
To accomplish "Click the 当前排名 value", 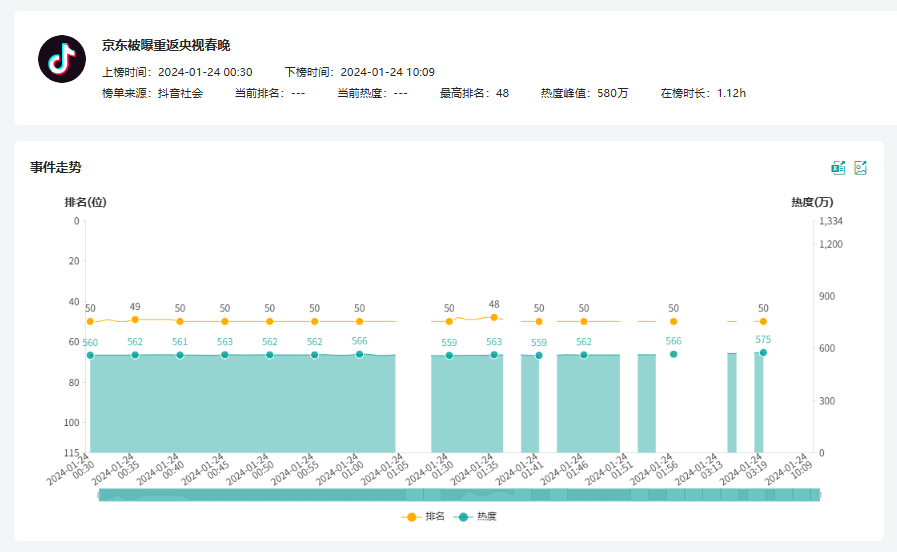I will (298, 93).
